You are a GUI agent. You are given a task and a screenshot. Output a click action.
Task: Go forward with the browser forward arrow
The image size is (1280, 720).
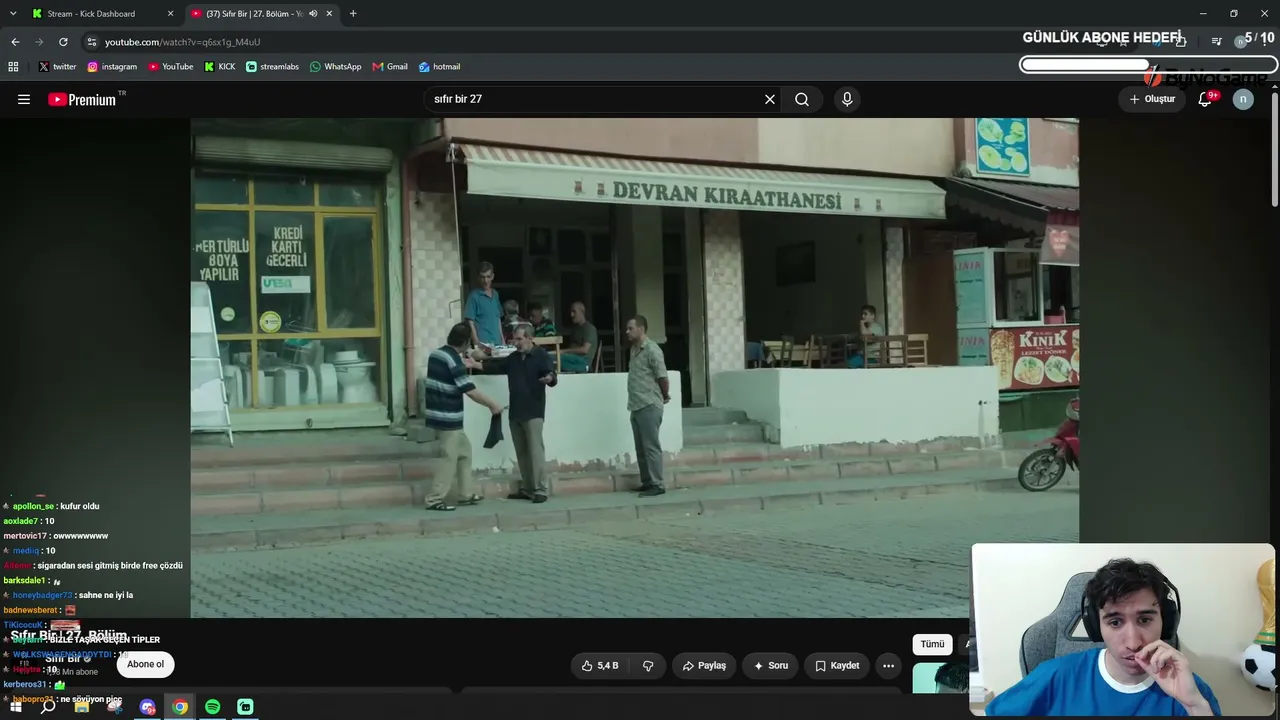point(39,42)
